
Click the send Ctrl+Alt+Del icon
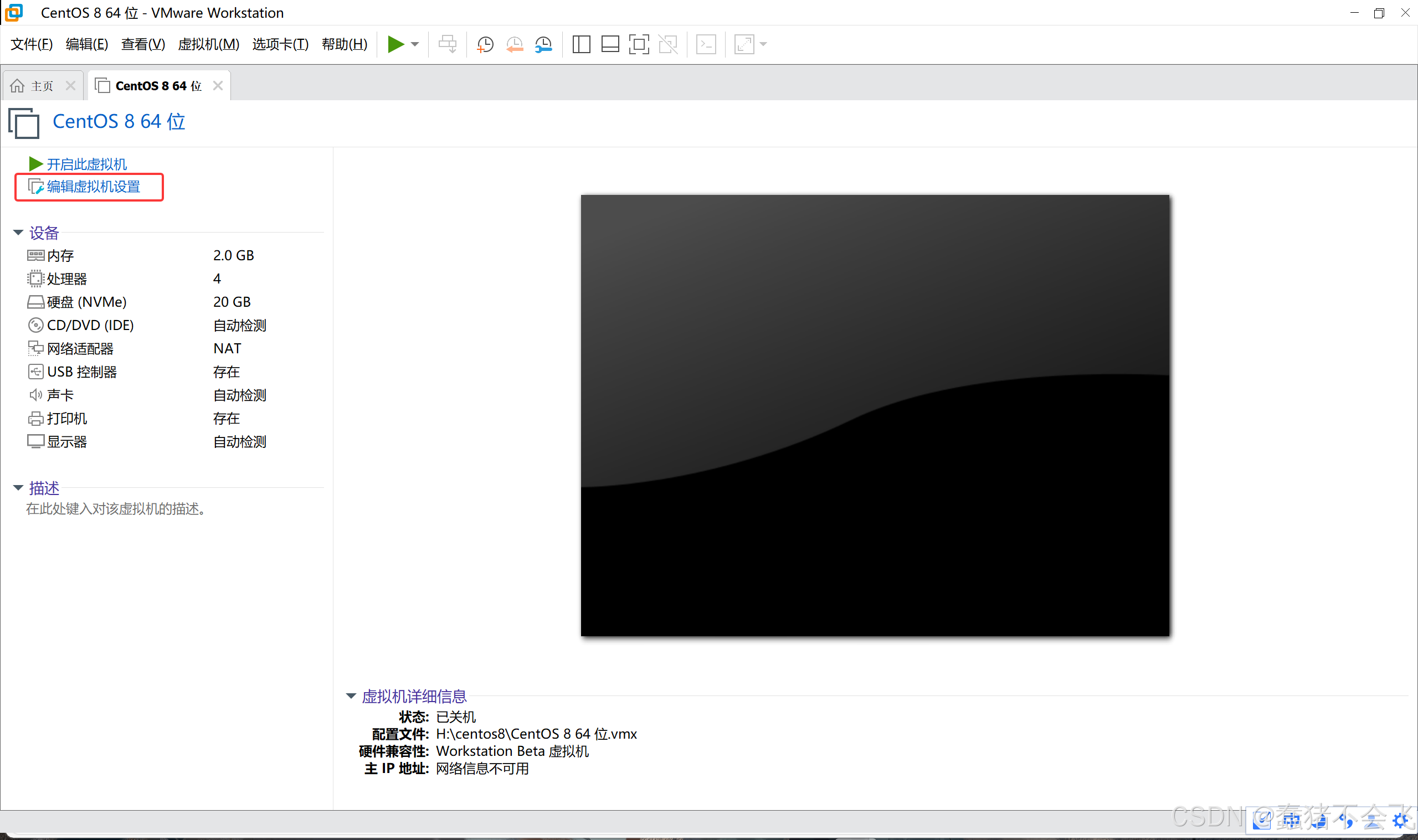point(447,44)
